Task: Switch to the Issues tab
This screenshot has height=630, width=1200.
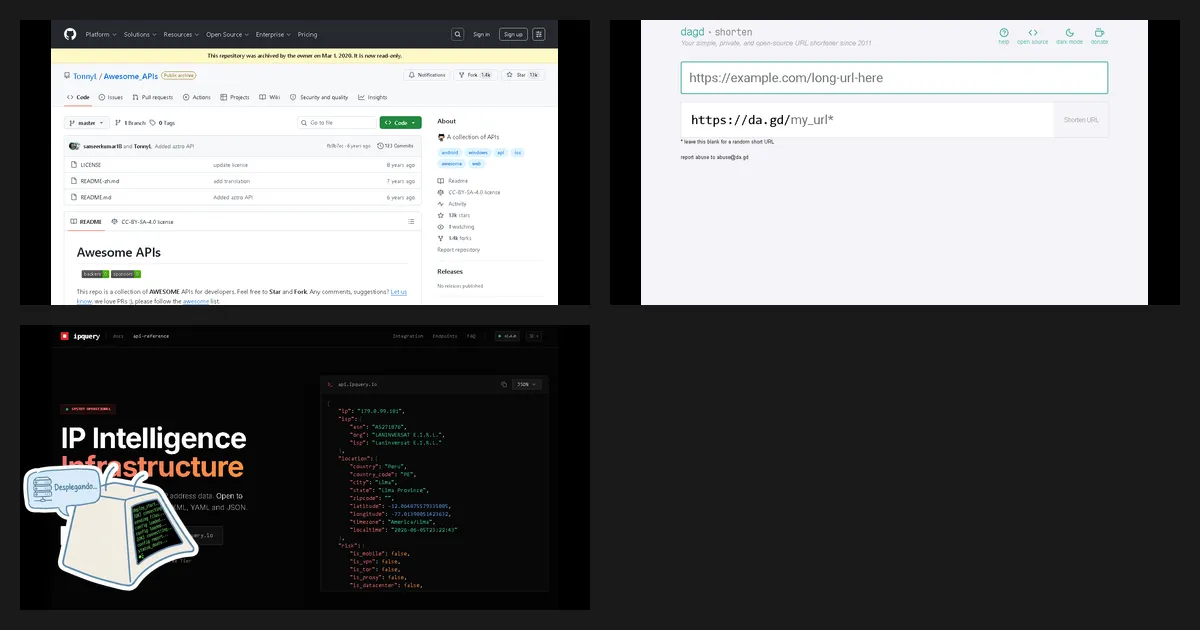Action: [111, 97]
